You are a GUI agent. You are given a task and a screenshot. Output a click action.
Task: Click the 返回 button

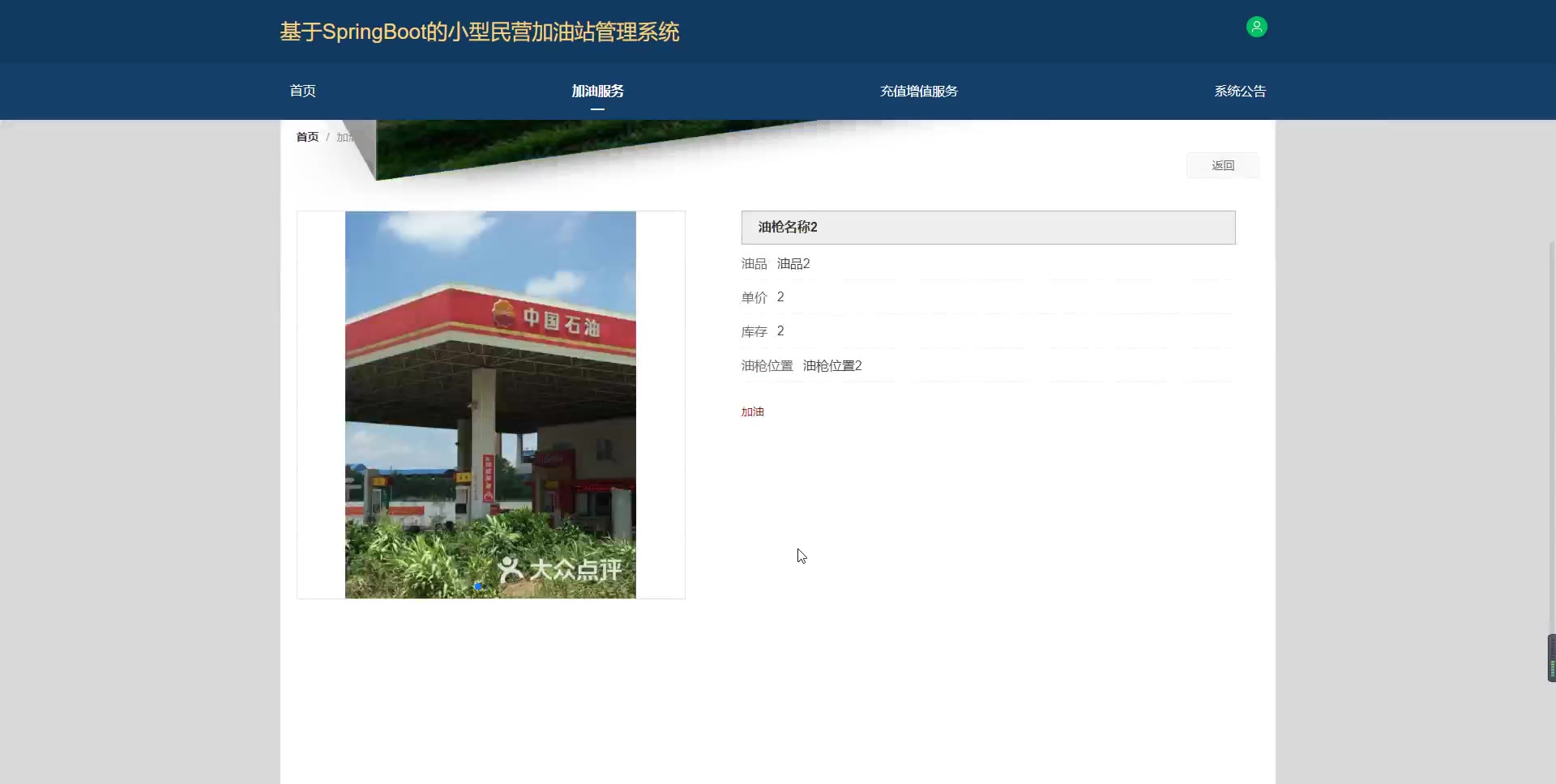[1222, 165]
